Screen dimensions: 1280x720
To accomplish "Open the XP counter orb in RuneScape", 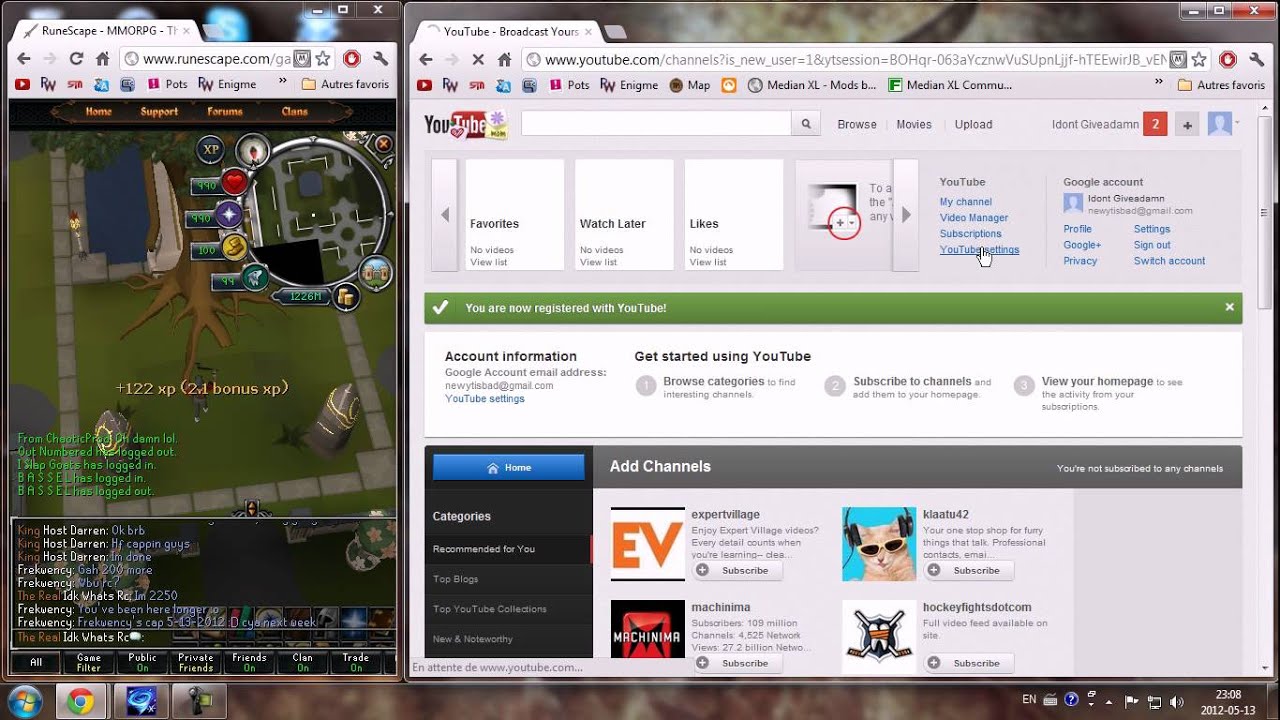I will [x=210, y=150].
